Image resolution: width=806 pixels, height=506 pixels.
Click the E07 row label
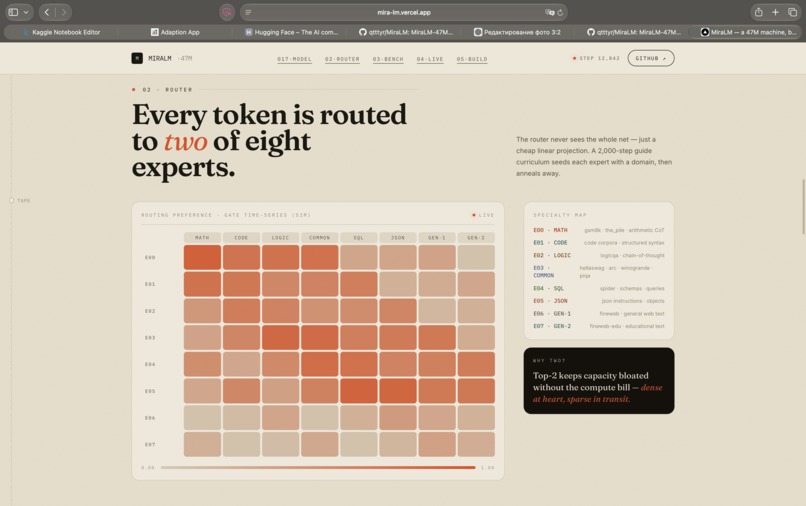[x=150, y=444]
